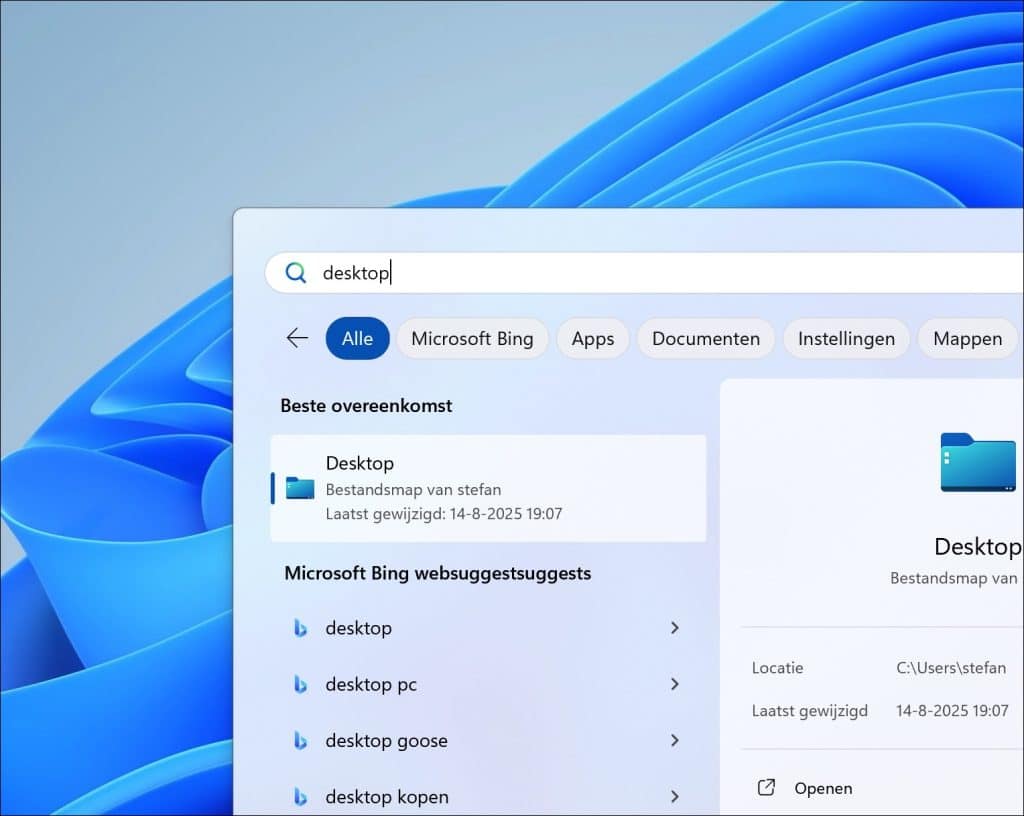The height and width of the screenshot is (816, 1024).
Task: Select the 'desktop kopen' suggestion
Action: 488,796
